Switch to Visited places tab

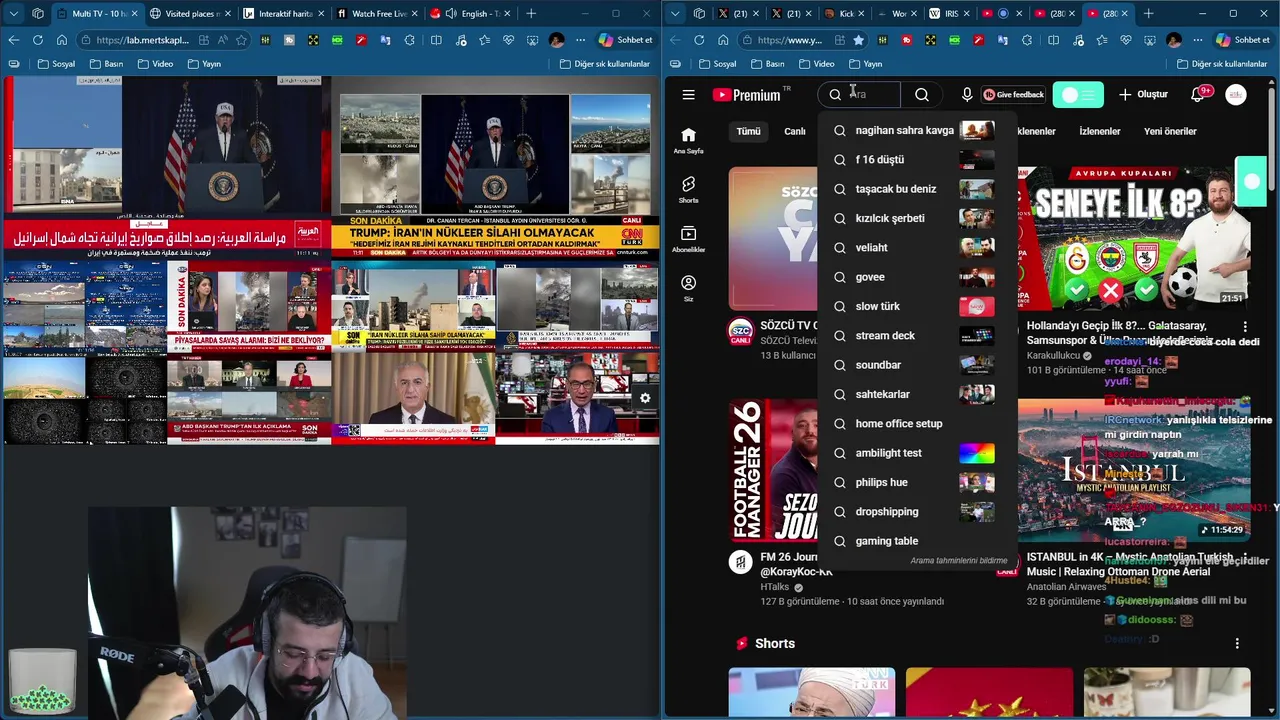point(192,14)
